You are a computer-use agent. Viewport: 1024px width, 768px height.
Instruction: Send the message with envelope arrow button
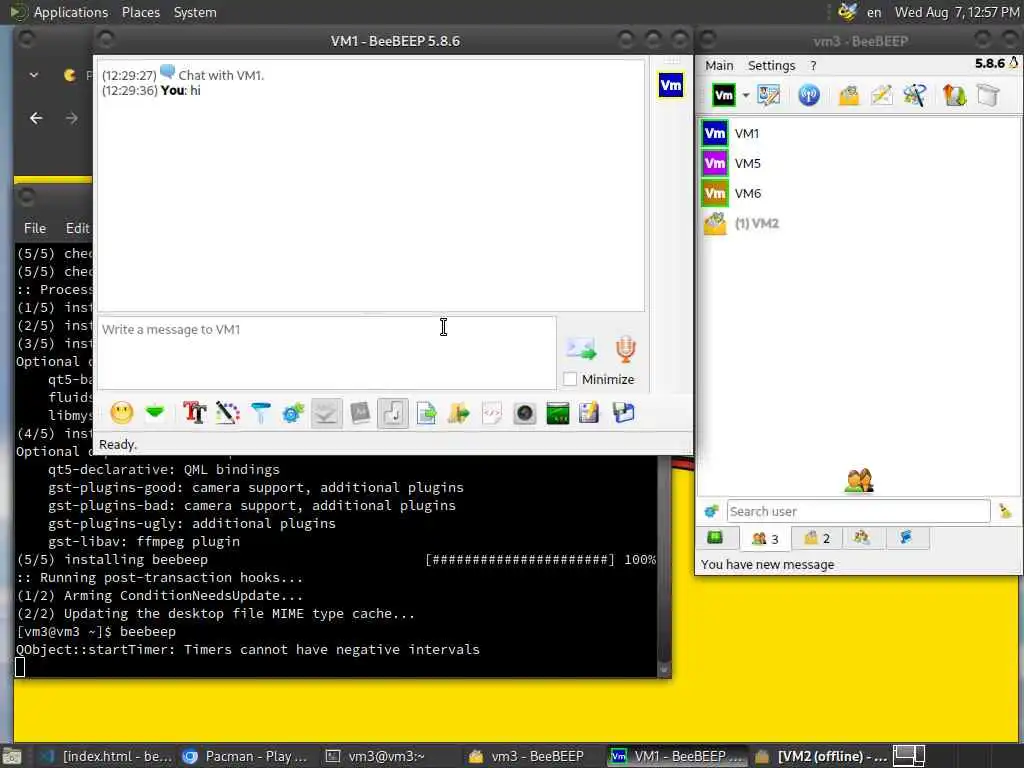point(581,349)
